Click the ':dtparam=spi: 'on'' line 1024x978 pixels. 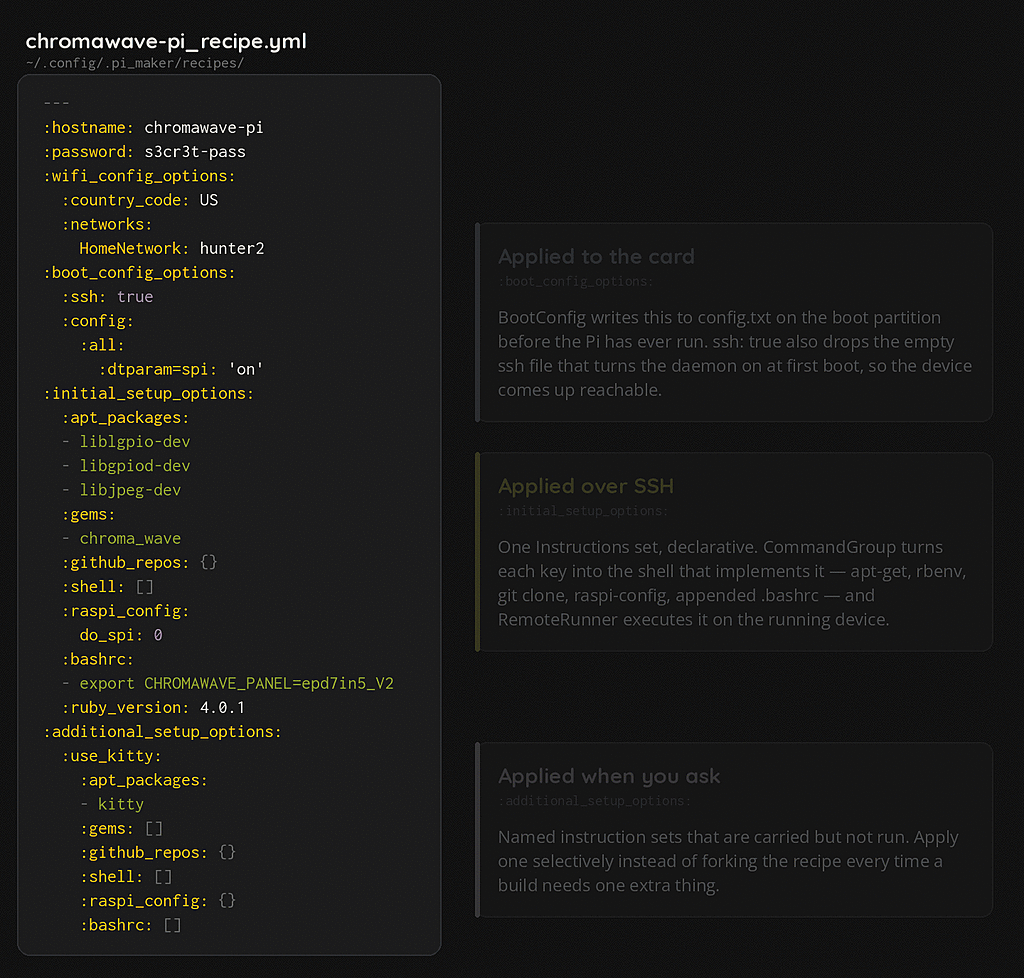pos(181,369)
